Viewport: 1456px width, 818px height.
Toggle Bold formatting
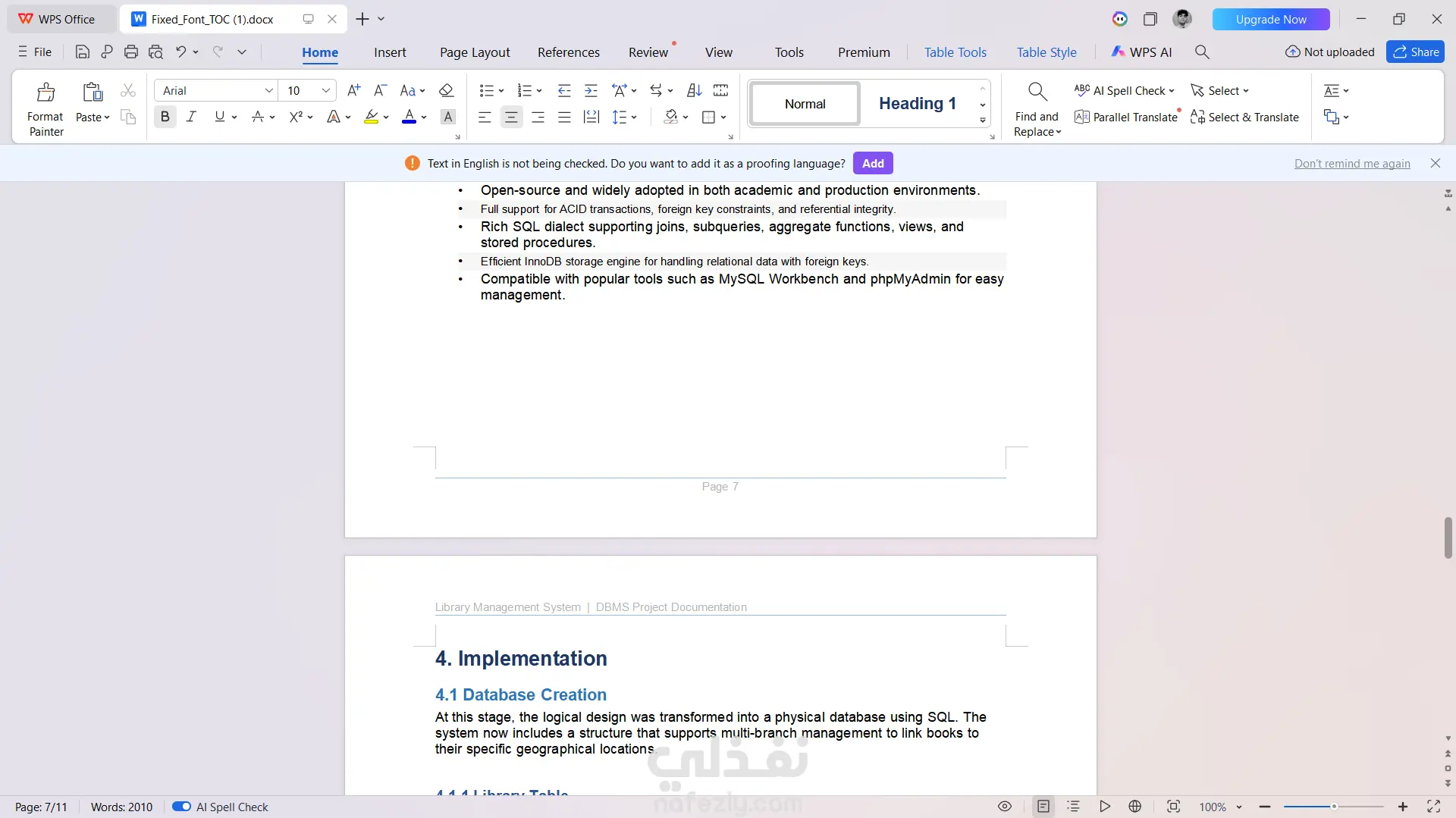point(165,117)
